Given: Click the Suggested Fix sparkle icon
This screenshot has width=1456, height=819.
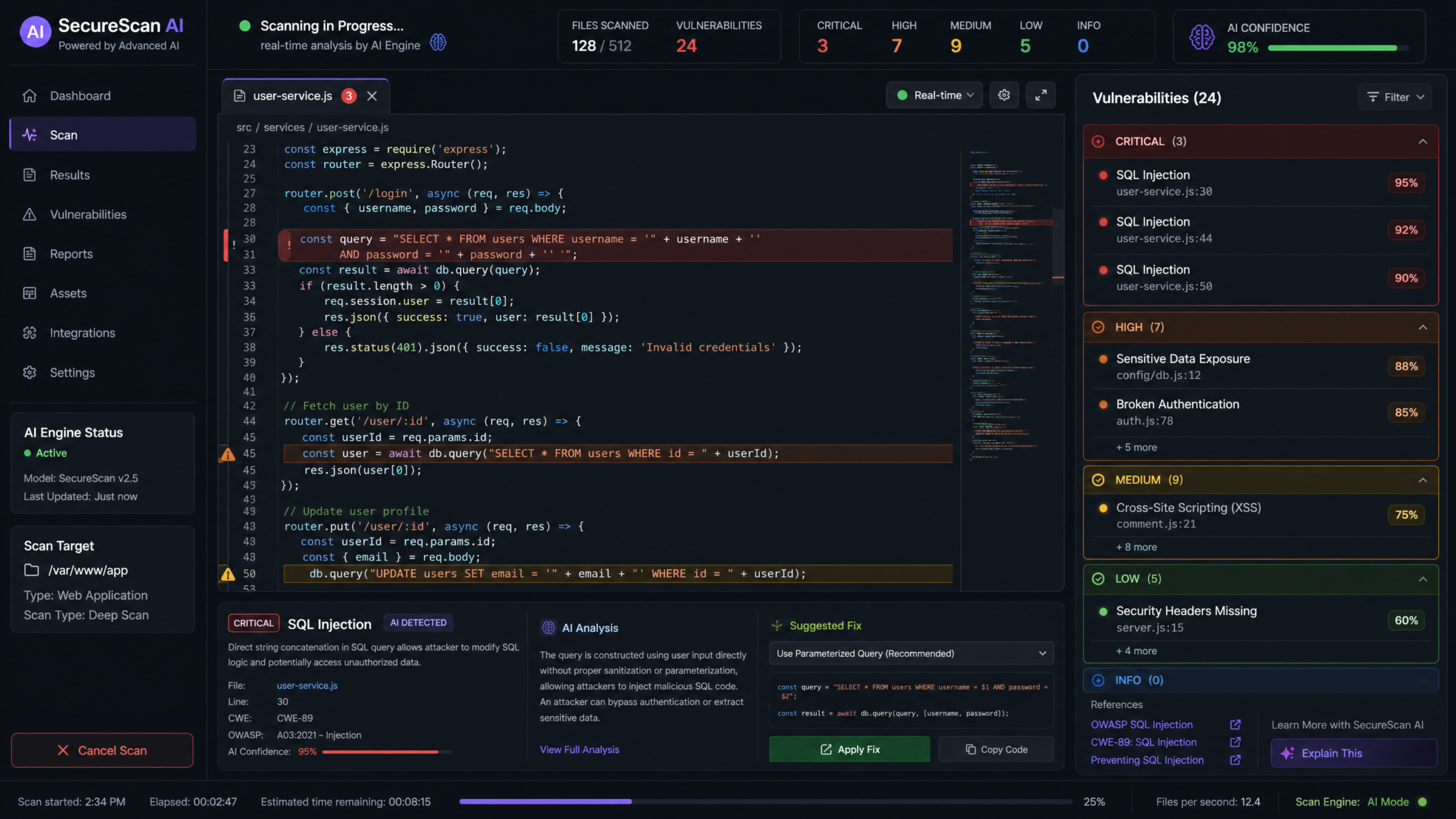Looking at the screenshot, I should [x=777, y=626].
